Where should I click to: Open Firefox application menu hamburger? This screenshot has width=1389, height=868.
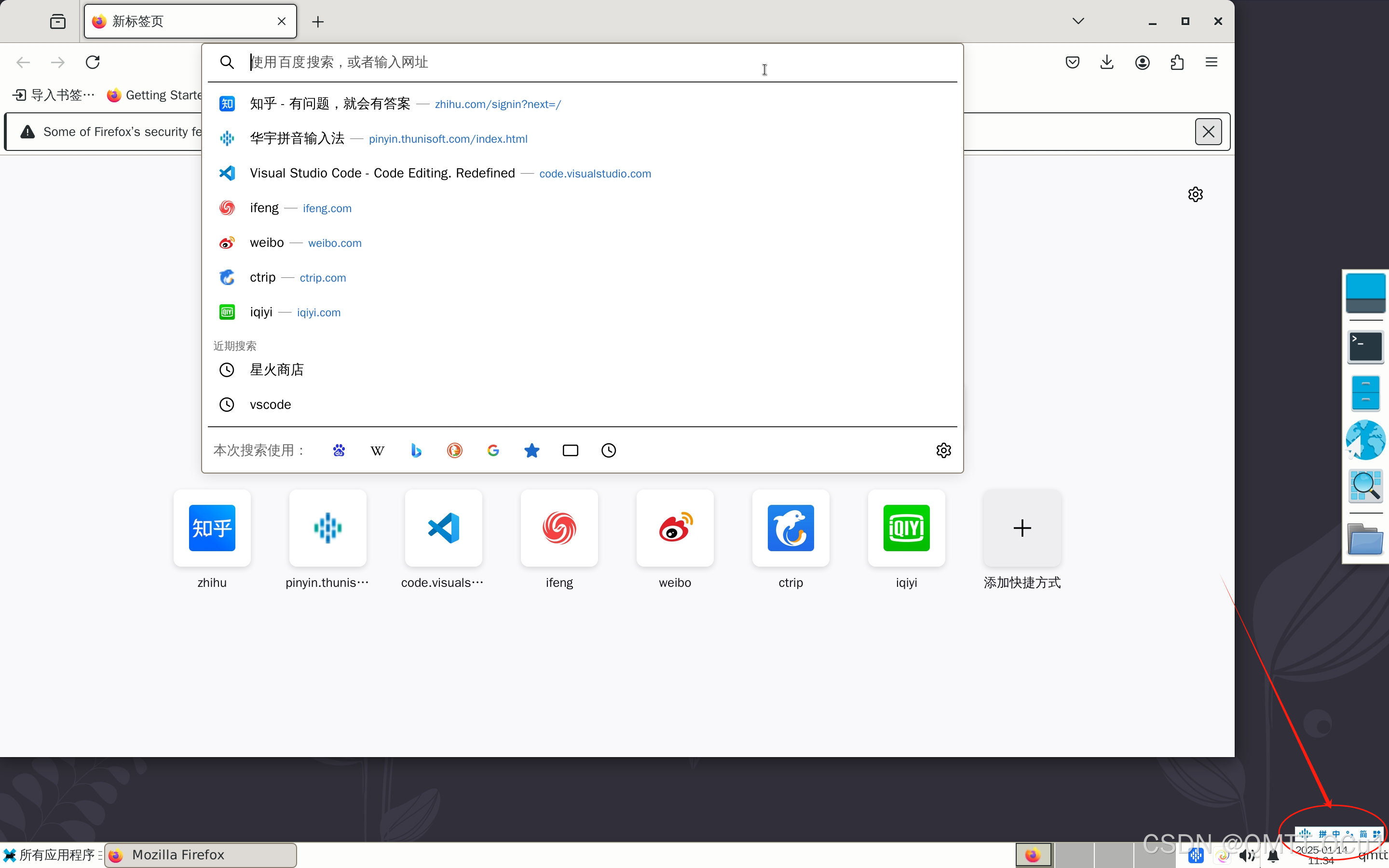[1211, 62]
